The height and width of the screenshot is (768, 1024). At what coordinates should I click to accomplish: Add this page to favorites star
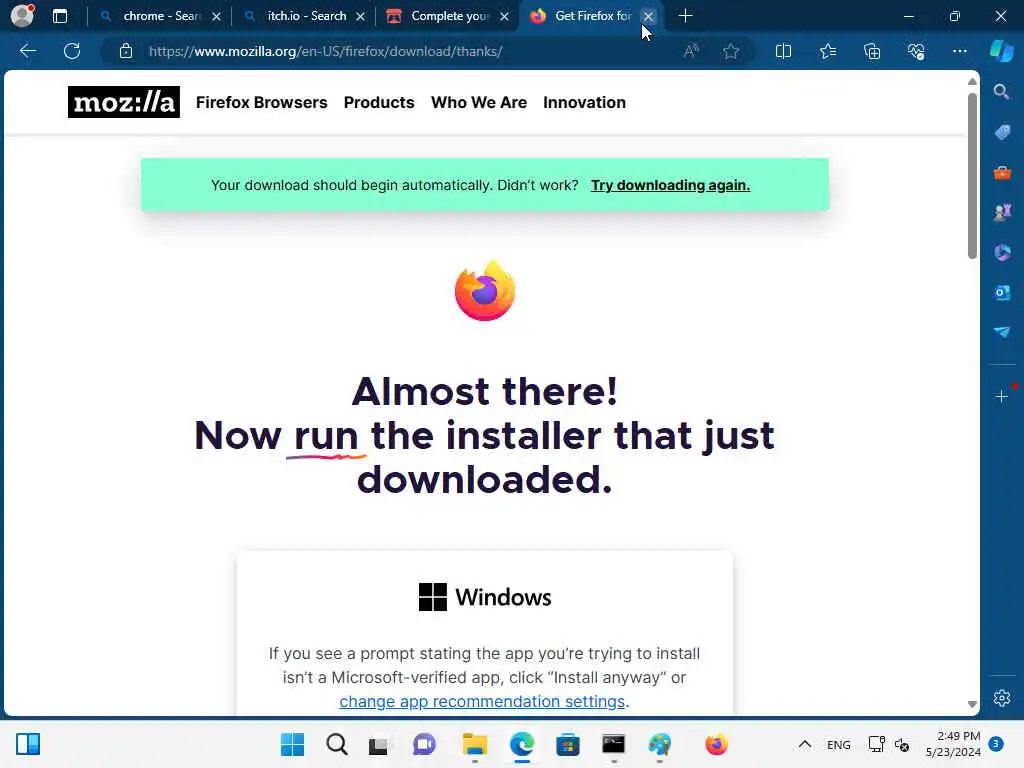731,51
